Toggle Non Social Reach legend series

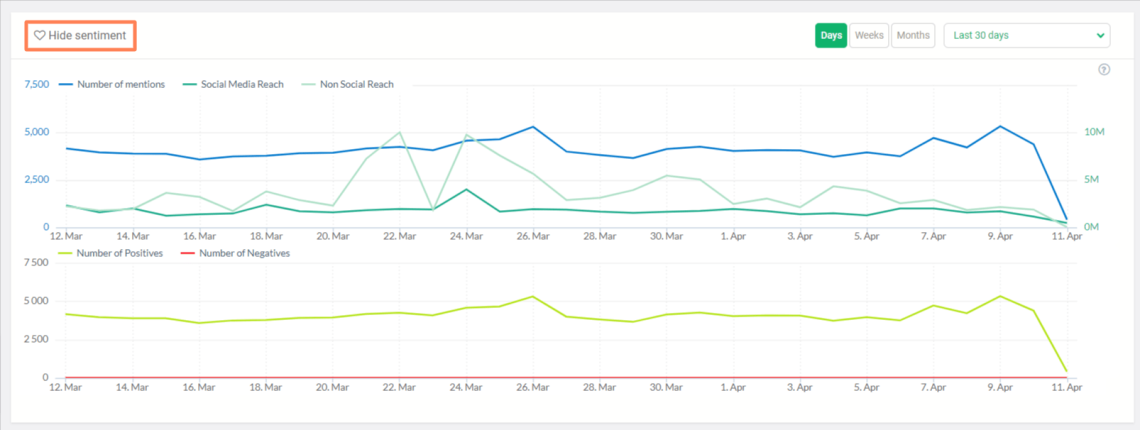pos(346,84)
